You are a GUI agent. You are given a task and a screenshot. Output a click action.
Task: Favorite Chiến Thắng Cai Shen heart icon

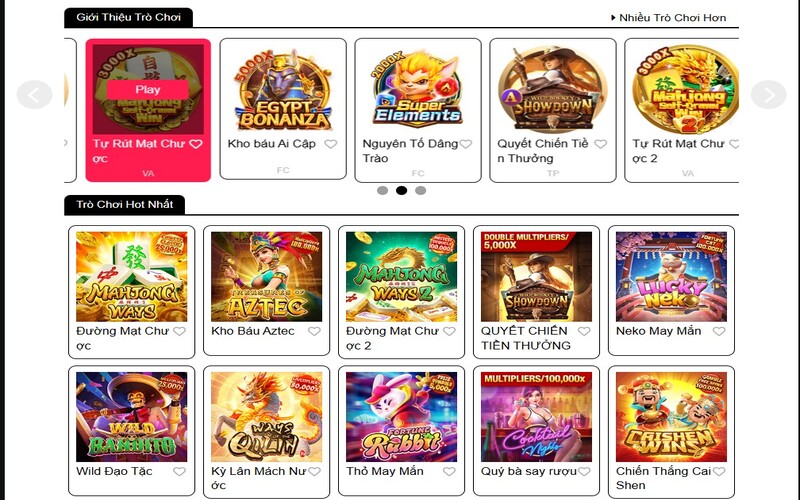pos(719,471)
